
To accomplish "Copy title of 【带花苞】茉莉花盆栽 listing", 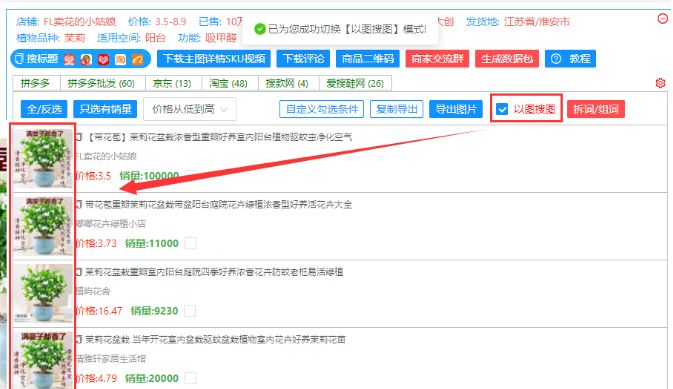I will pyautogui.click(x=79, y=137).
